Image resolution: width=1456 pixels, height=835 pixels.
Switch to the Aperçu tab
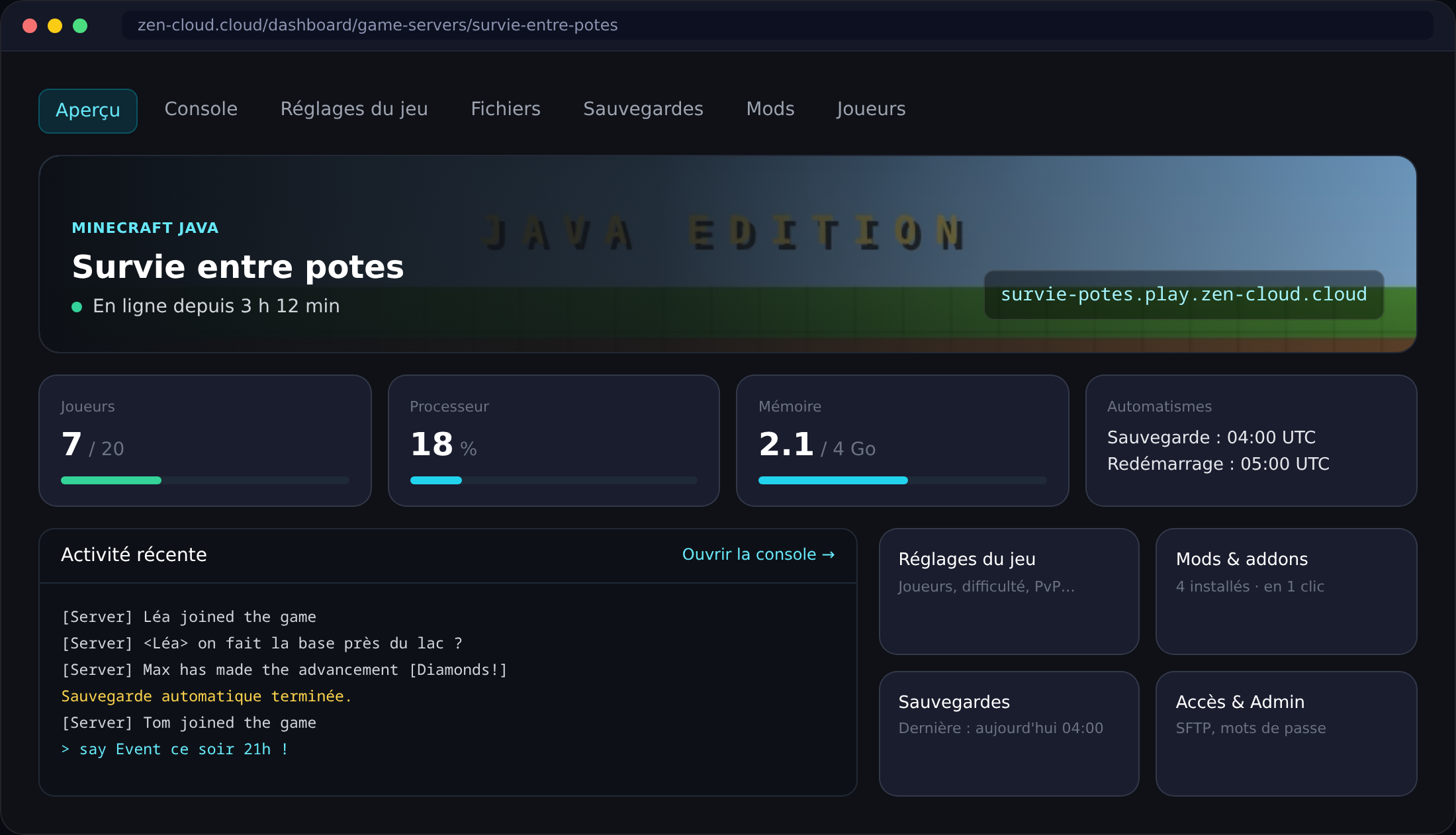(88, 110)
